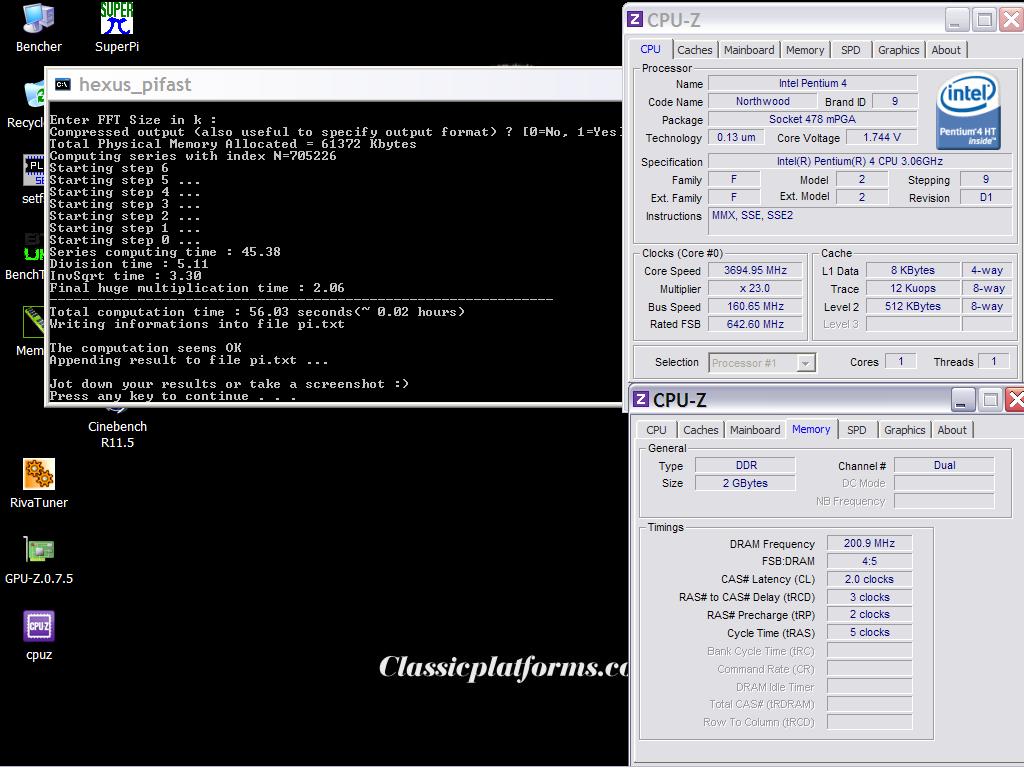Open SPD tab in lower CPU-Z window
1024x768 pixels.
coord(856,430)
